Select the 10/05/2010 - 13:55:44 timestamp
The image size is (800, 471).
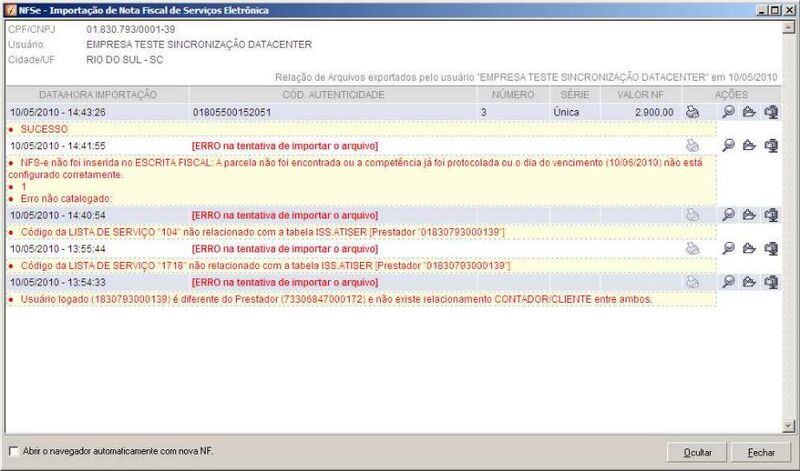[x=58, y=249]
